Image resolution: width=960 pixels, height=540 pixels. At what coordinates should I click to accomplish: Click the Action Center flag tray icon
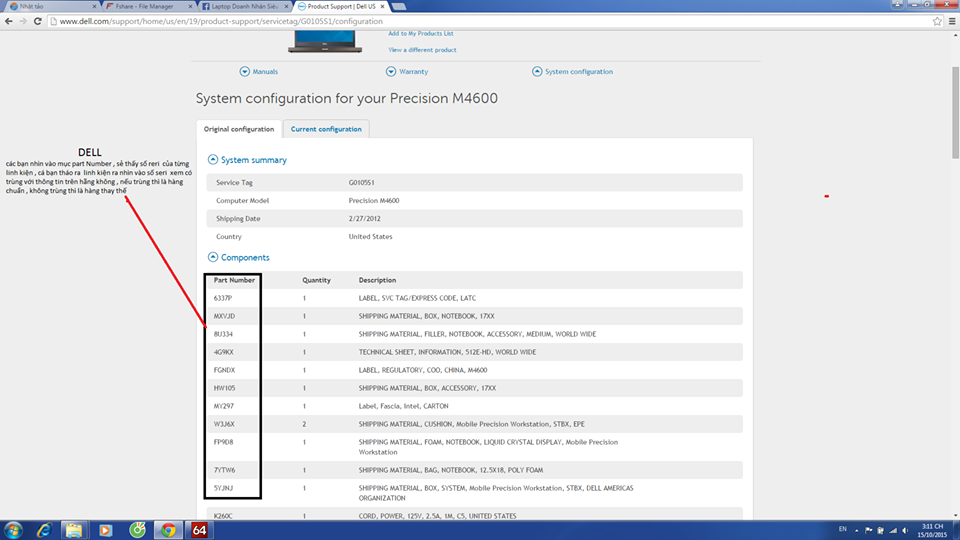coord(868,531)
